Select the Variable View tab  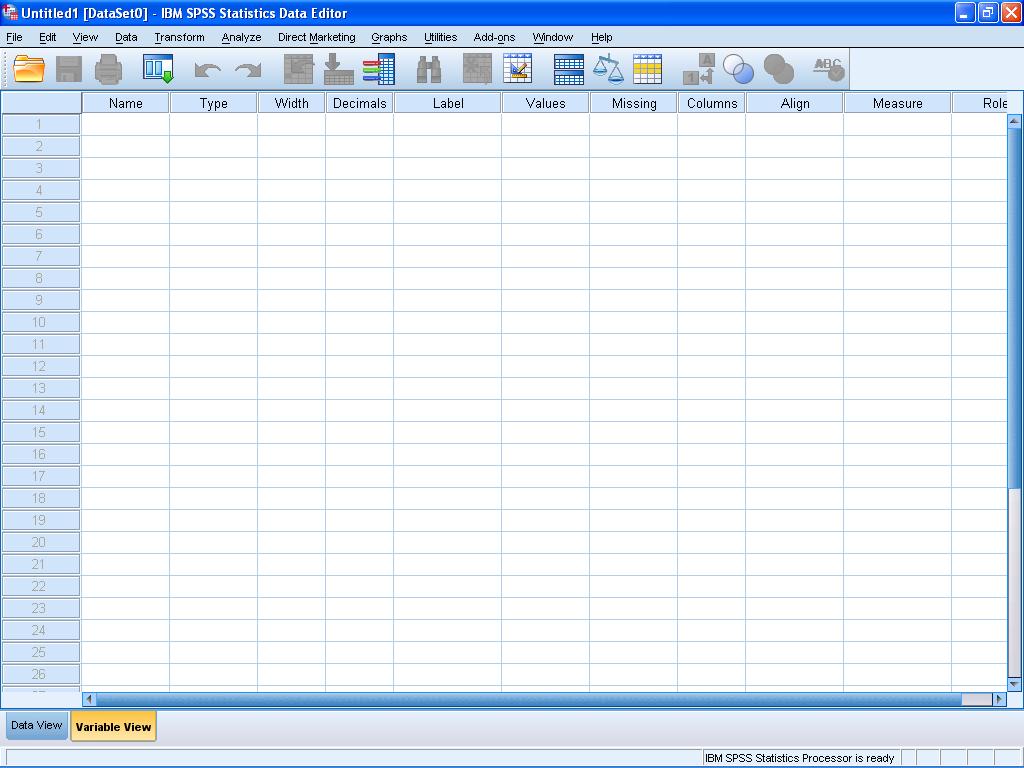coord(113,726)
